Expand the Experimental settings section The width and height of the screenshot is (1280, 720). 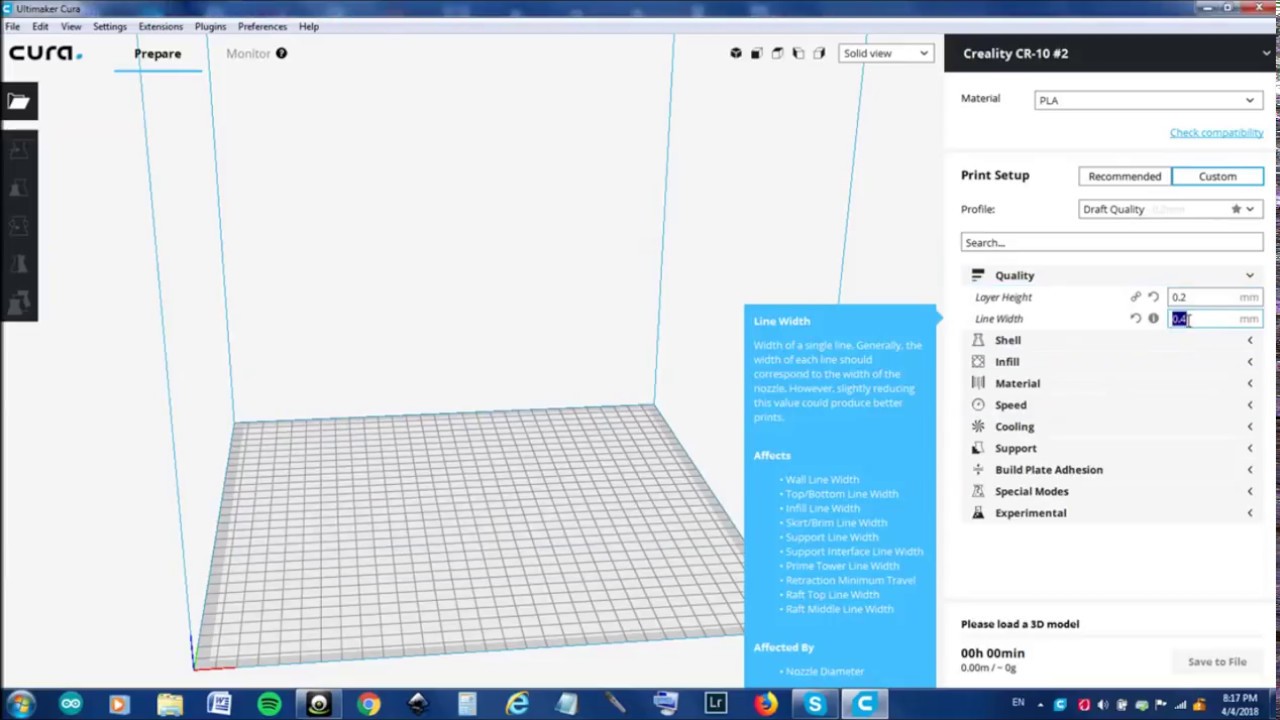(x=1249, y=513)
